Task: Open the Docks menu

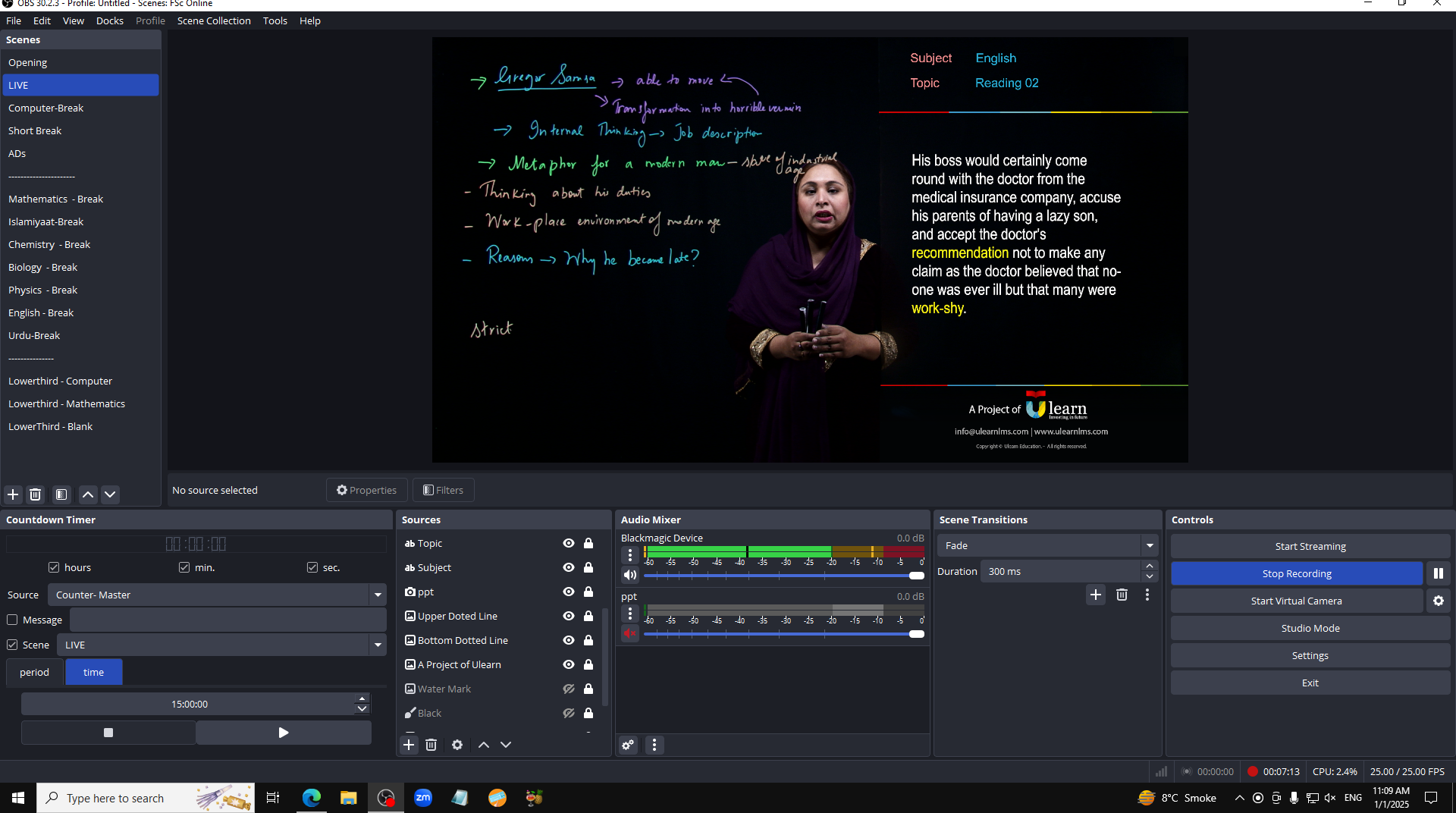Action: click(x=110, y=20)
